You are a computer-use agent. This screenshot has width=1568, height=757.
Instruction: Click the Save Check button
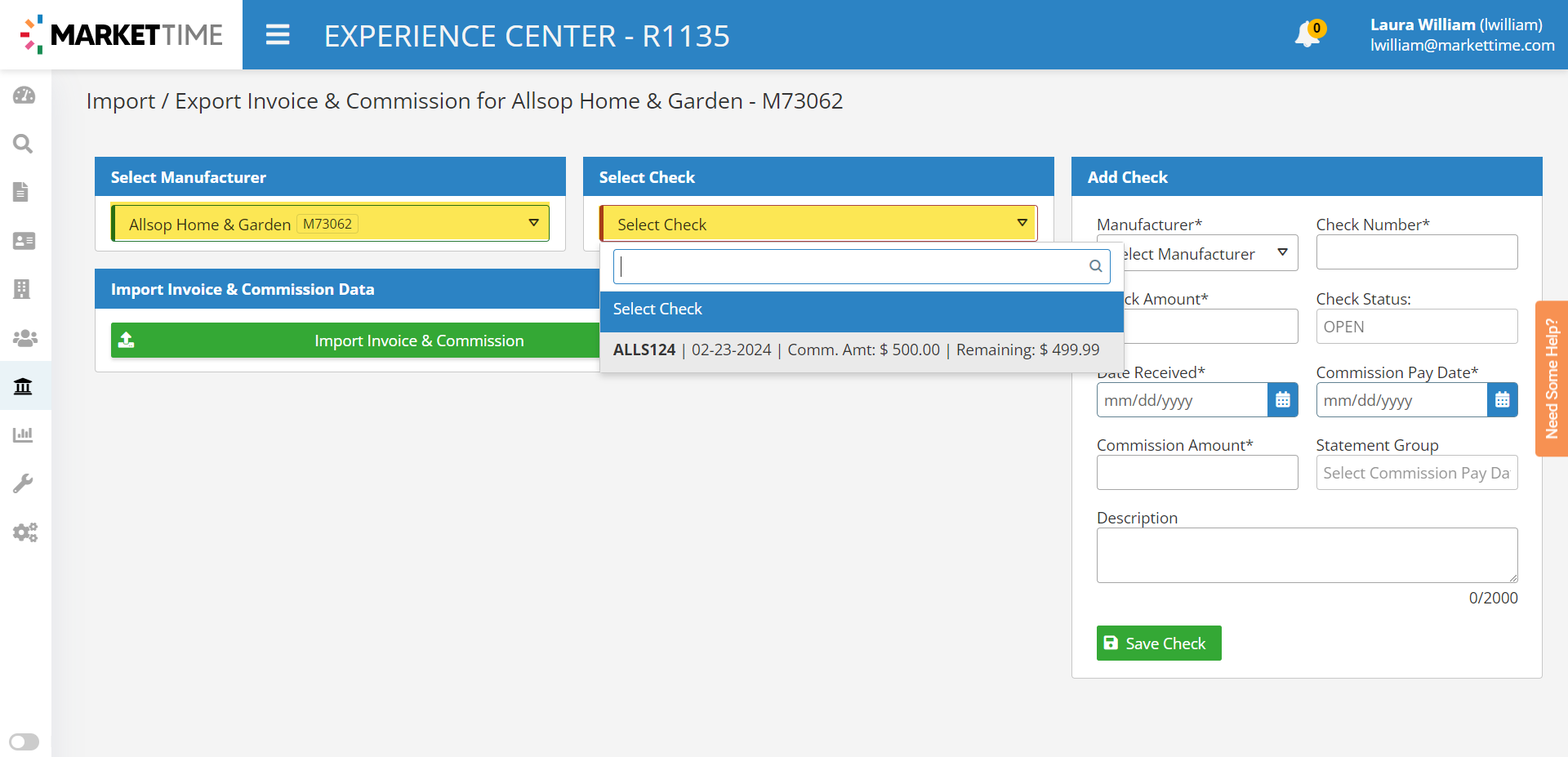[x=1158, y=643]
